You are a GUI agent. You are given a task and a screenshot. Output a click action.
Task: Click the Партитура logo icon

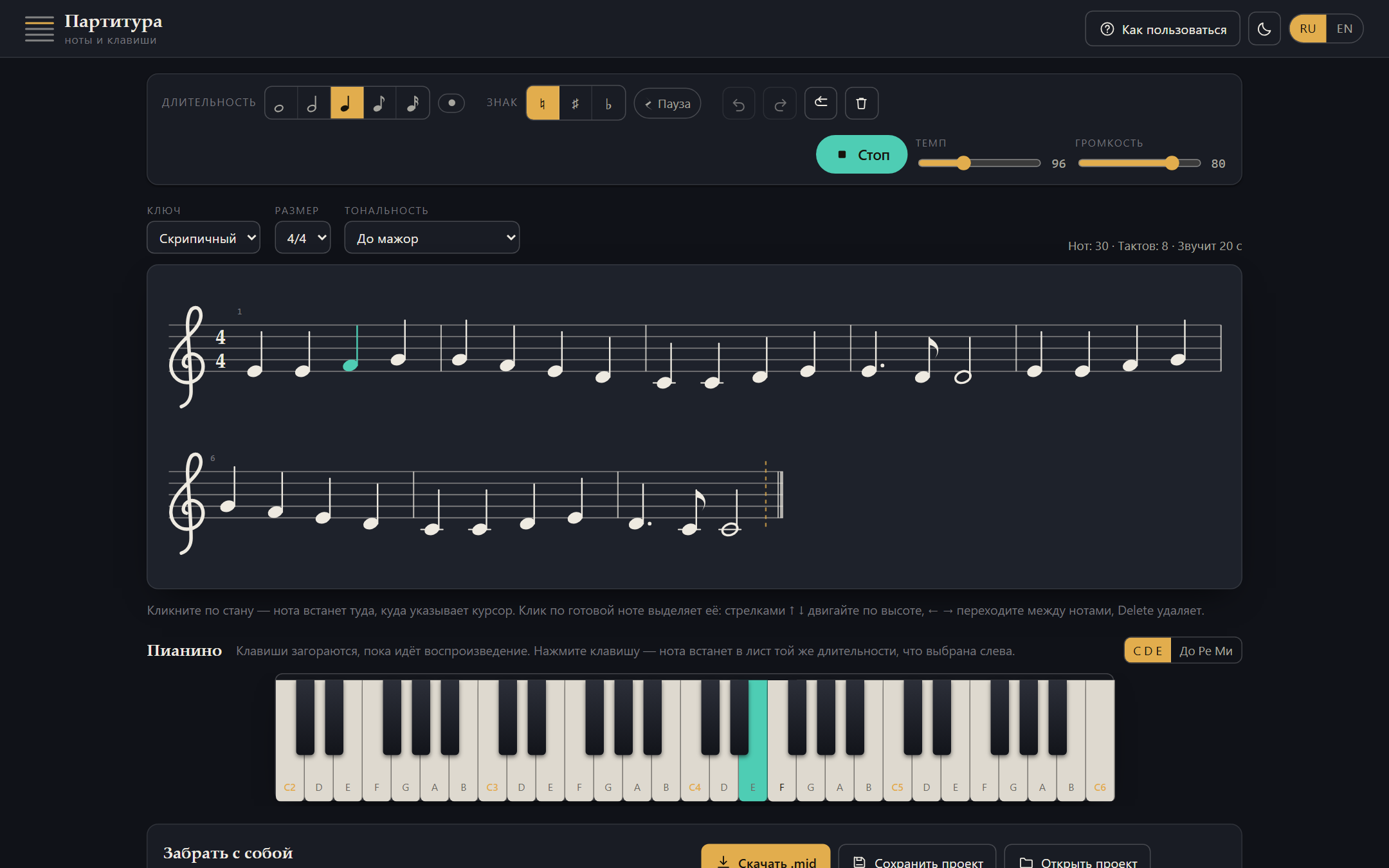(x=39, y=29)
